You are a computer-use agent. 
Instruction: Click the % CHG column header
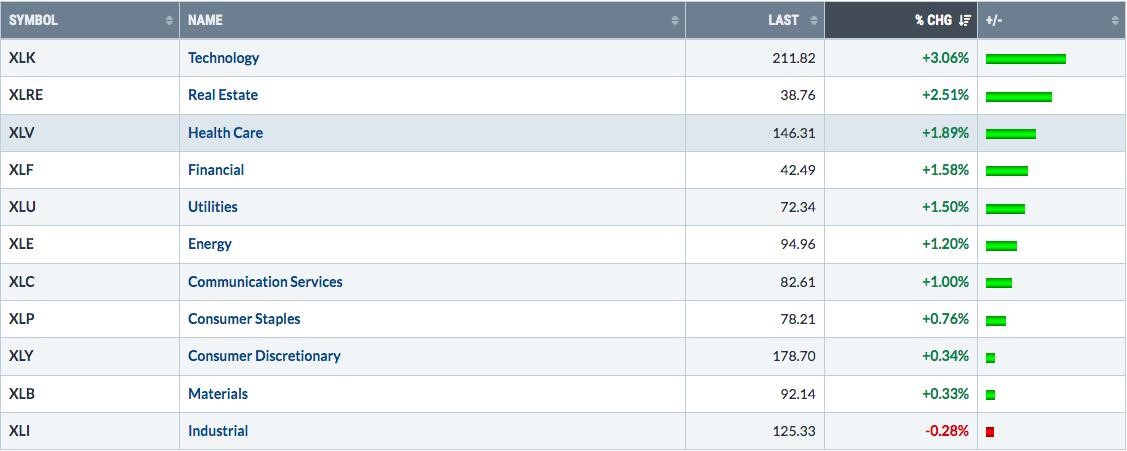[901, 20]
